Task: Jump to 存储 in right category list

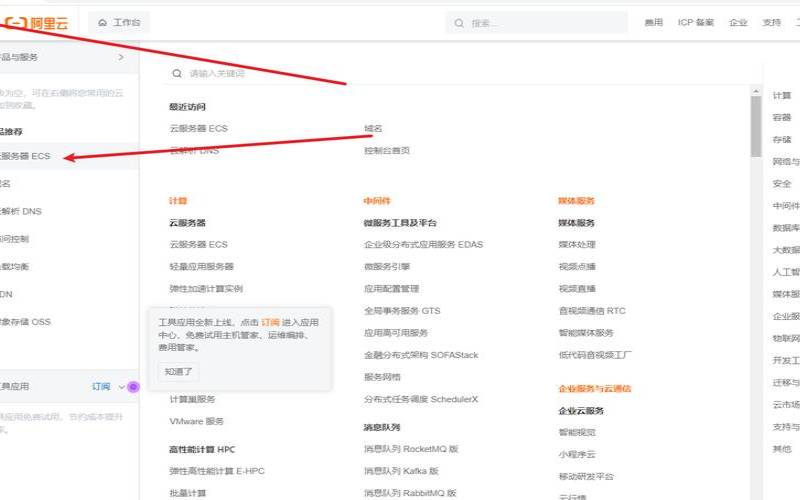Action: 782,139
